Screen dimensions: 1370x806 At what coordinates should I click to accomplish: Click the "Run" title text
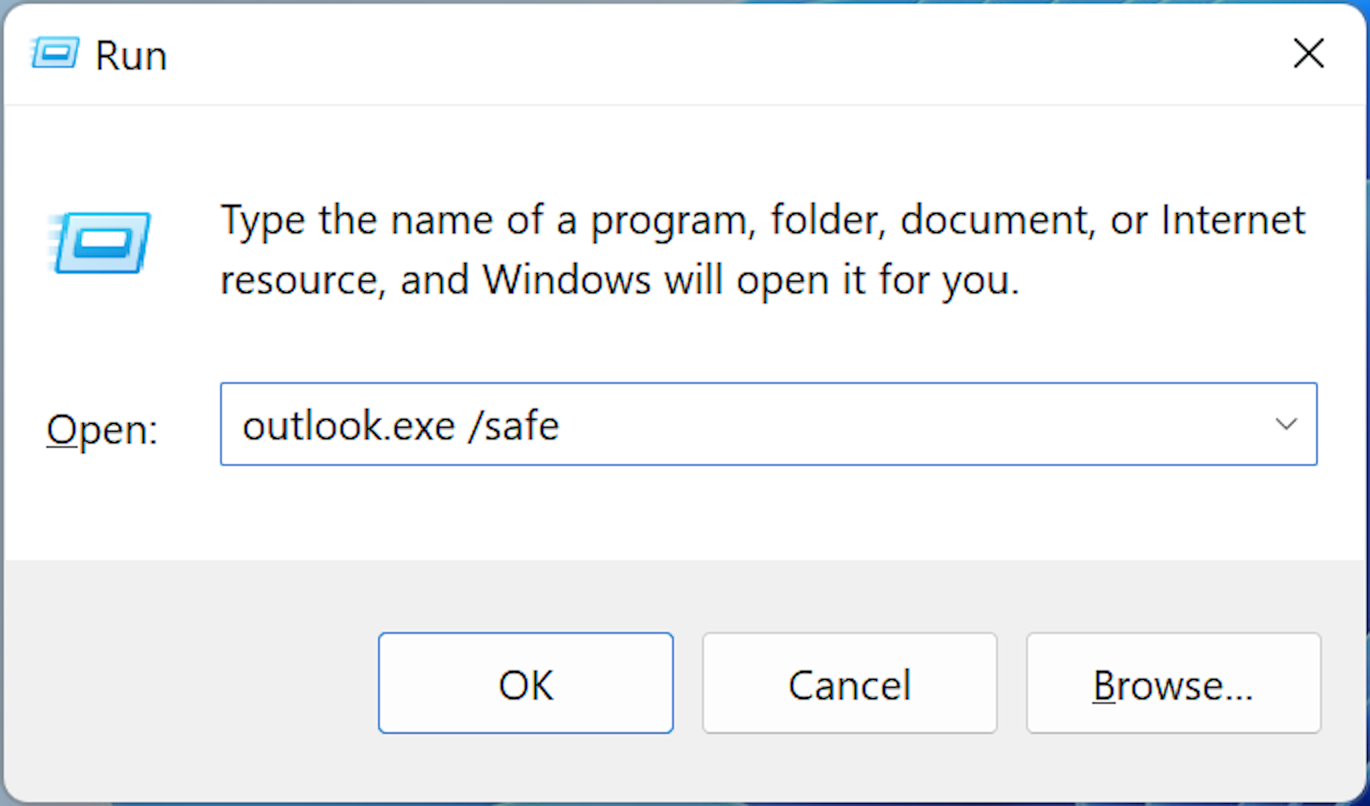point(131,55)
